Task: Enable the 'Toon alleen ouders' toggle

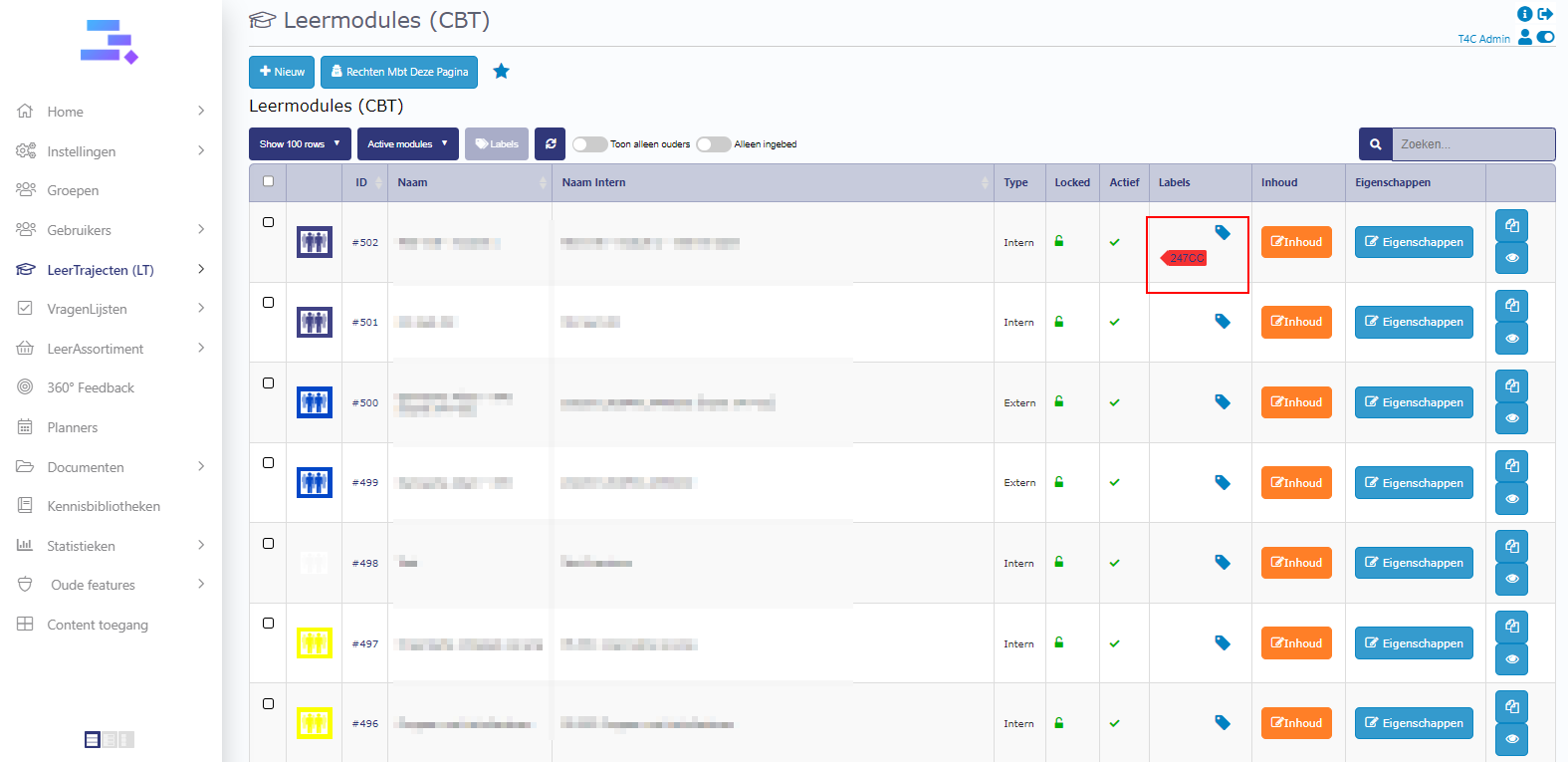Action: coord(589,144)
